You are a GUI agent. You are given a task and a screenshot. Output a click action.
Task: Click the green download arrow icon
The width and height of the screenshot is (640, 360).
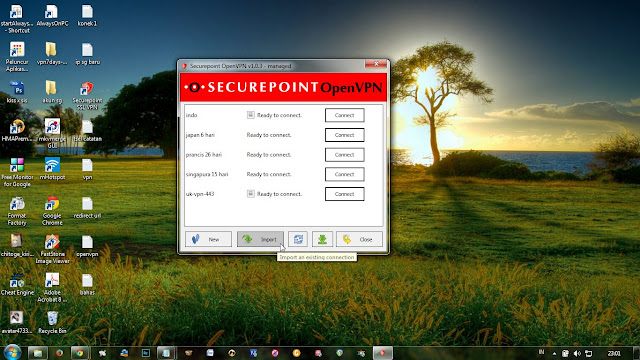click(322, 239)
